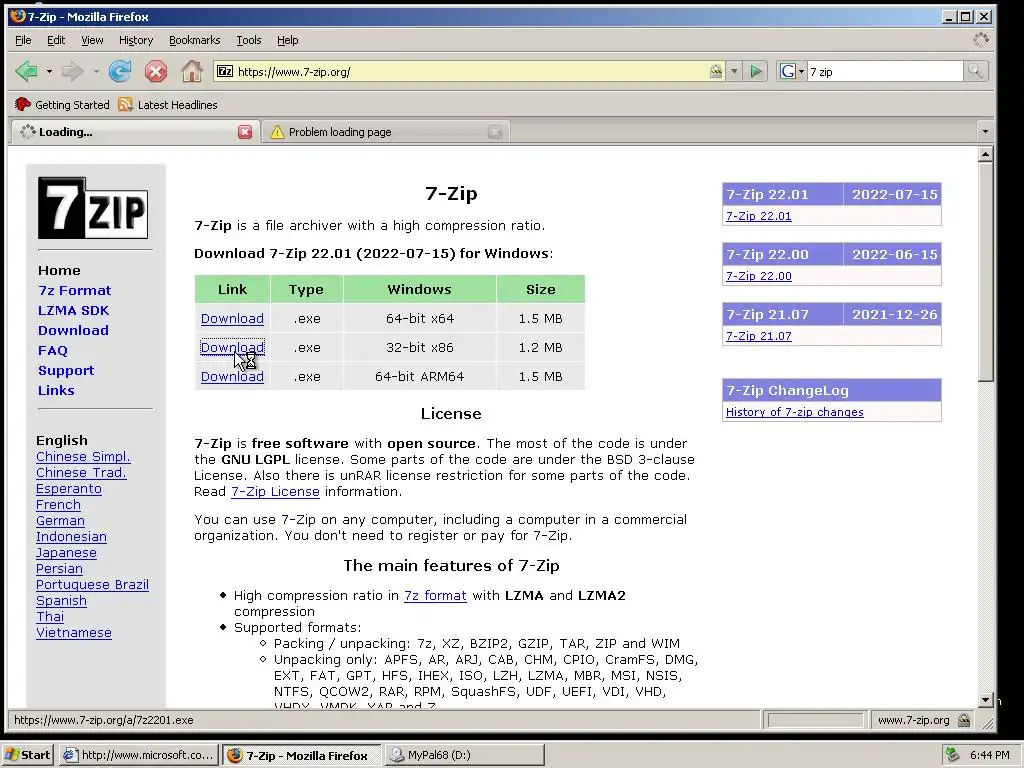Download the 64-bit x64 .exe

click(x=232, y=319)
